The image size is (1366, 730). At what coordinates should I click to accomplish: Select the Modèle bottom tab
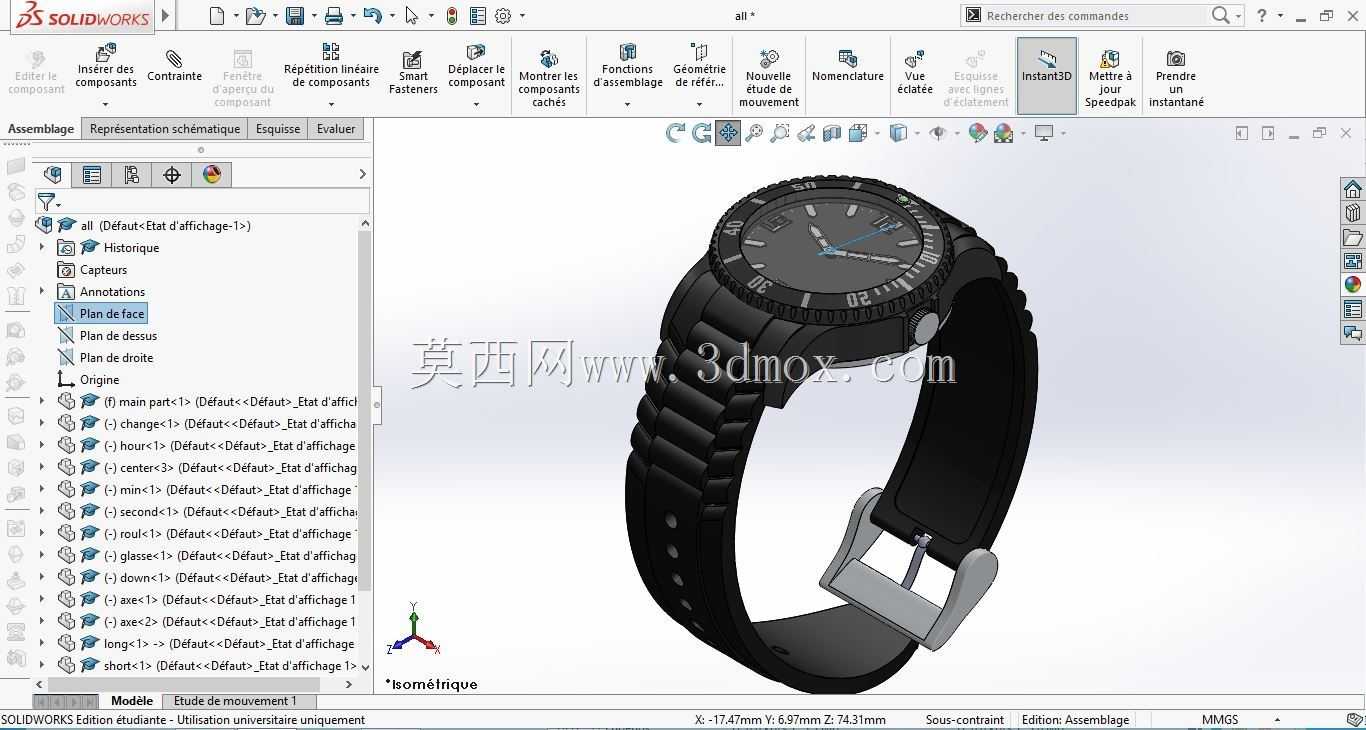[x=132, y=701]
